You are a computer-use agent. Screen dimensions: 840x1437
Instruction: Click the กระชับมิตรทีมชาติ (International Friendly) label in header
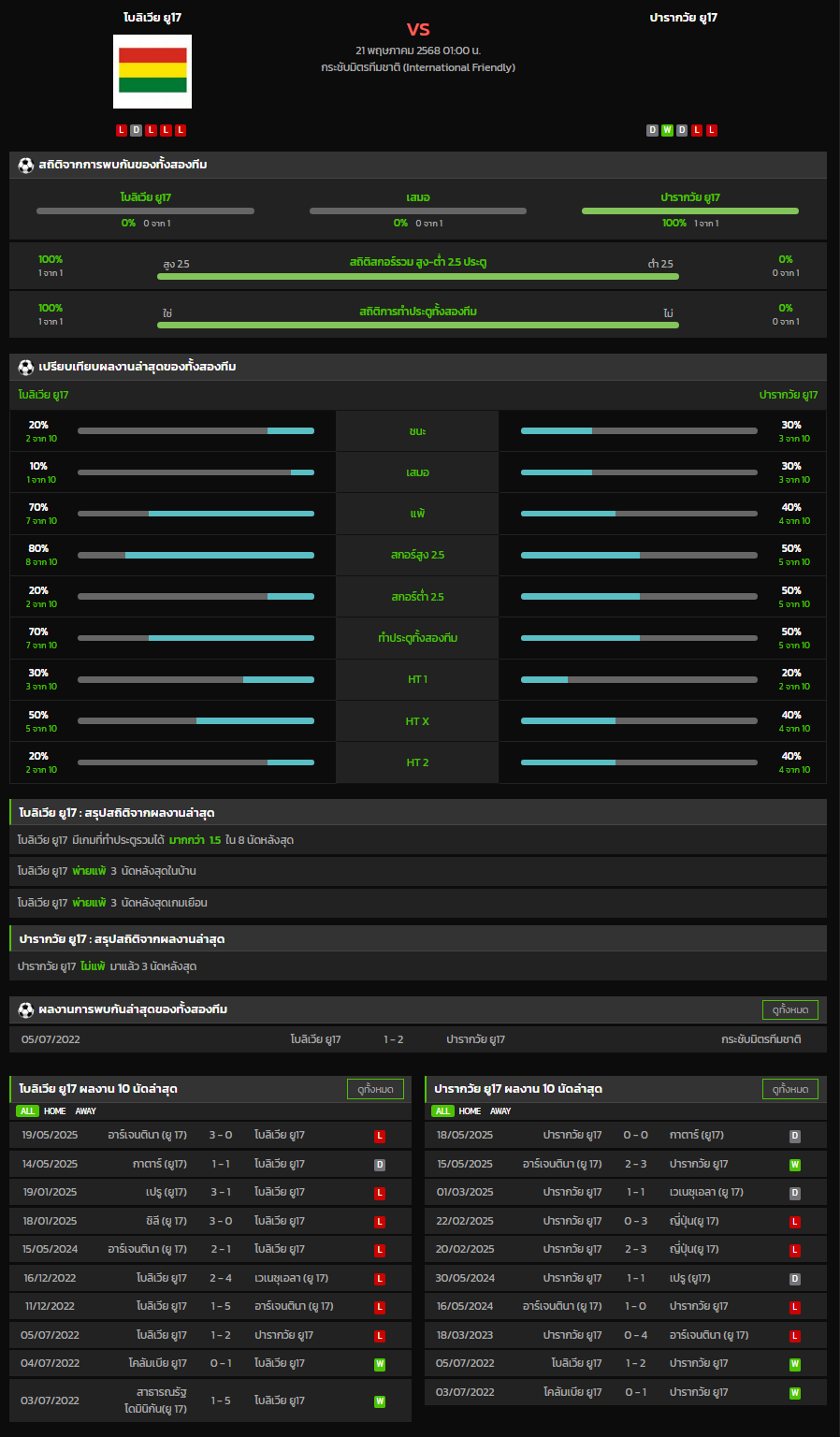[x=418, y=67]
